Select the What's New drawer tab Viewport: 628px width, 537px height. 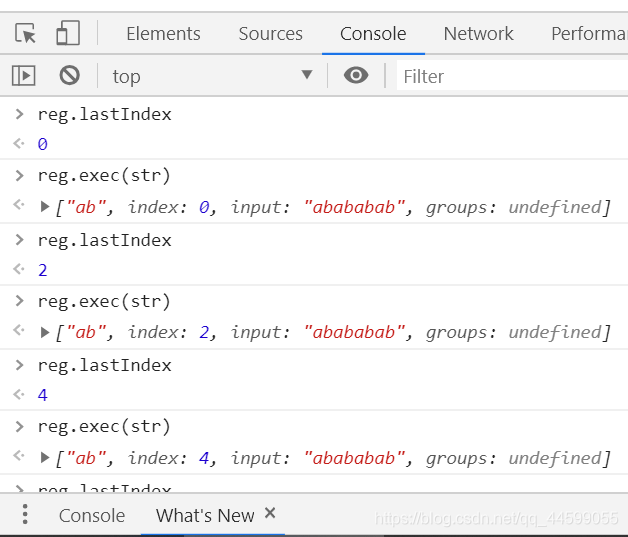point(205,516)
